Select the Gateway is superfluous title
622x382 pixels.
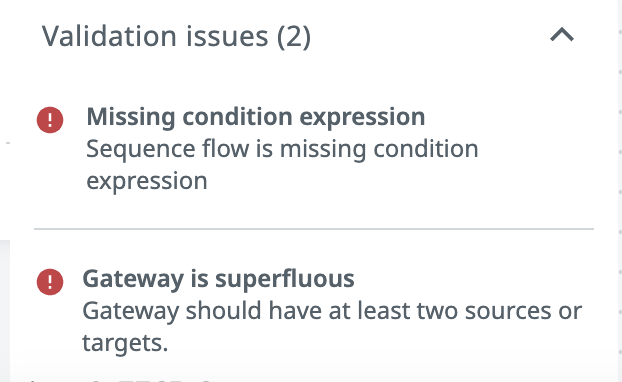click(x=218, y=279)
